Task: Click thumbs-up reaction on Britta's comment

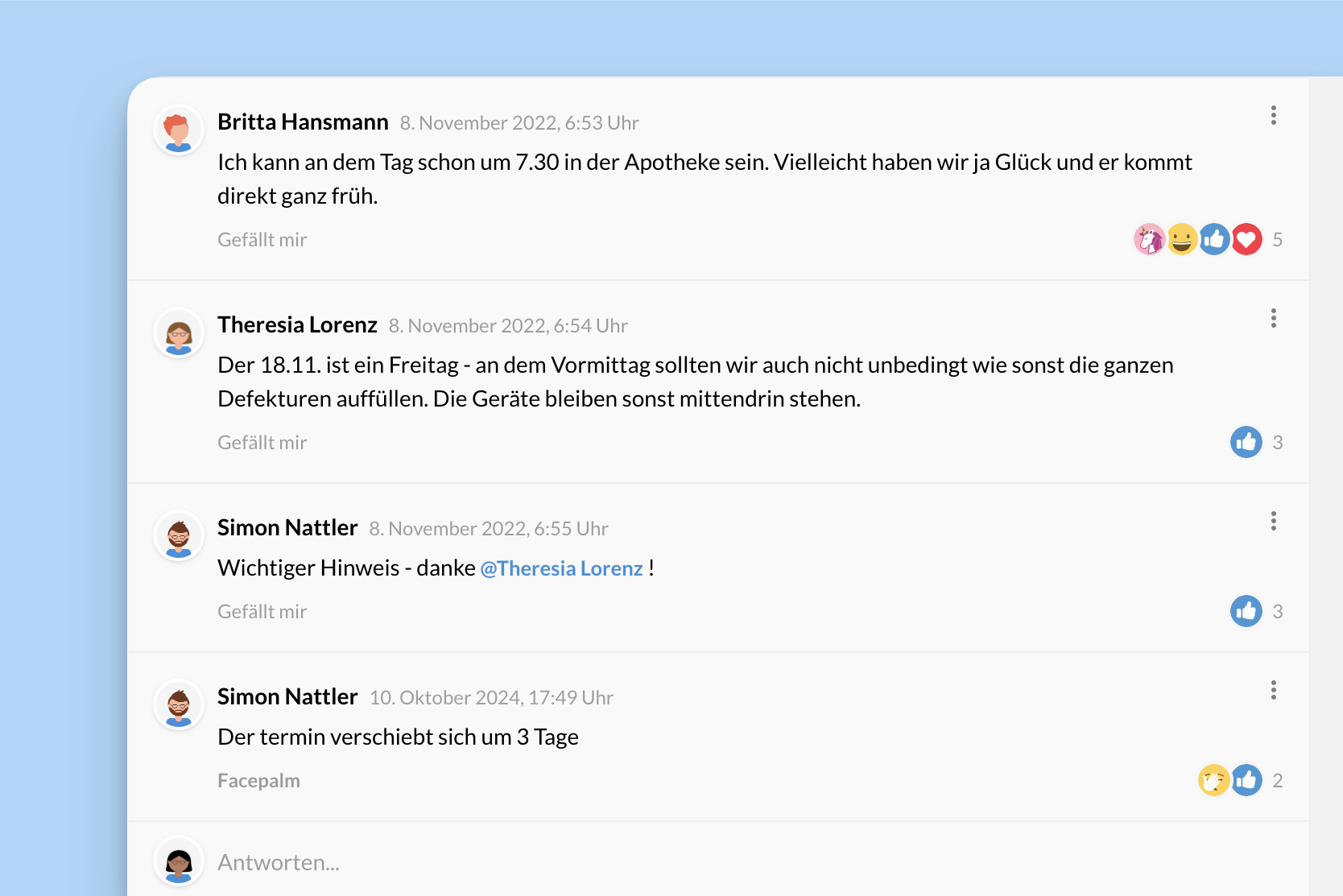Action: [x=1214, y=239]
